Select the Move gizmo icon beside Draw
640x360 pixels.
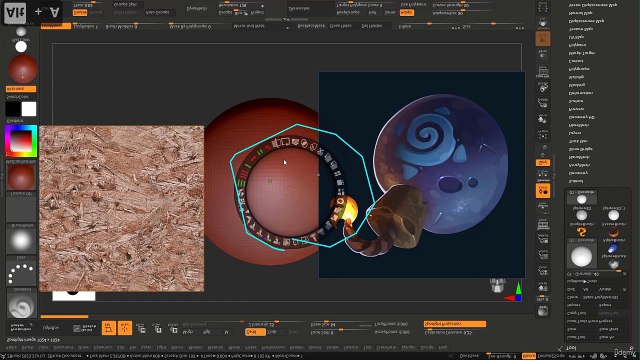tap(141, 328)
